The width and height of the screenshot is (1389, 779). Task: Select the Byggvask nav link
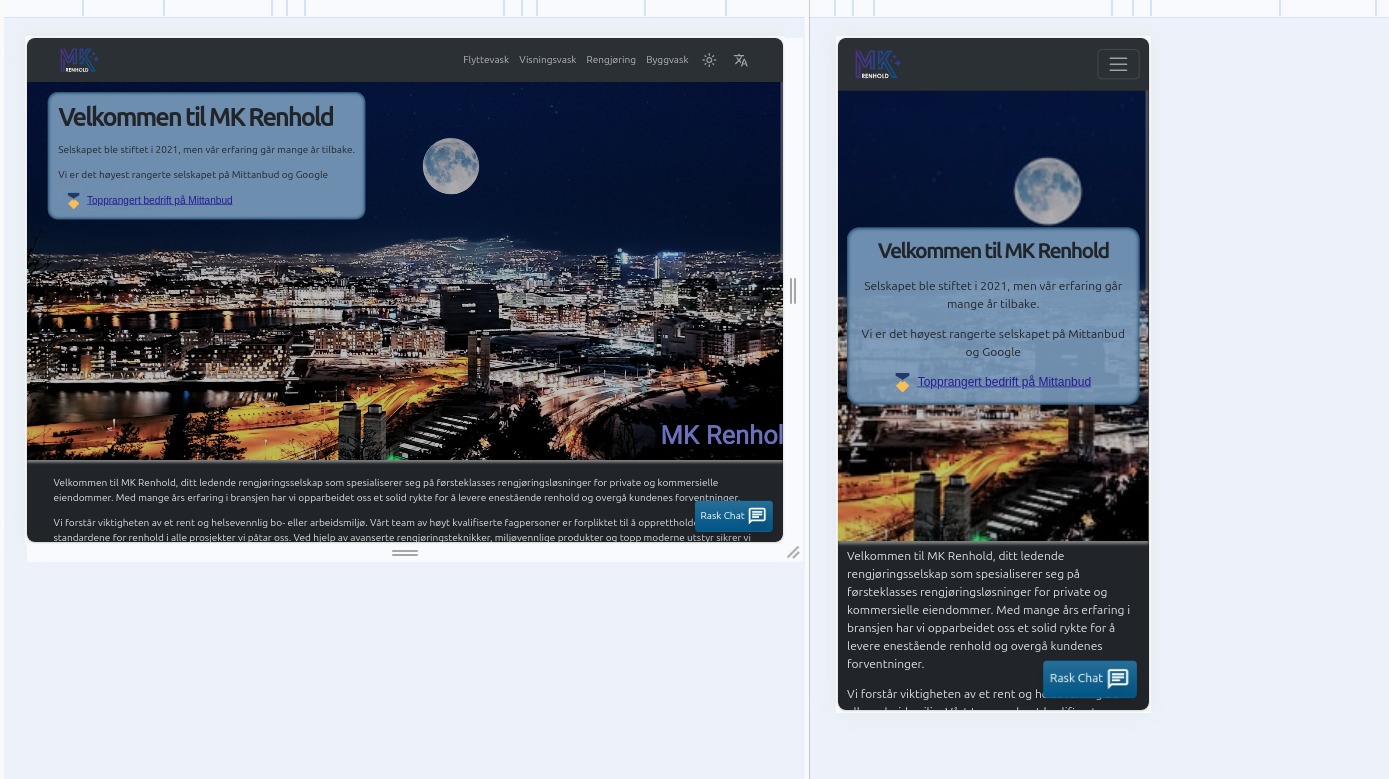point(667,60)
